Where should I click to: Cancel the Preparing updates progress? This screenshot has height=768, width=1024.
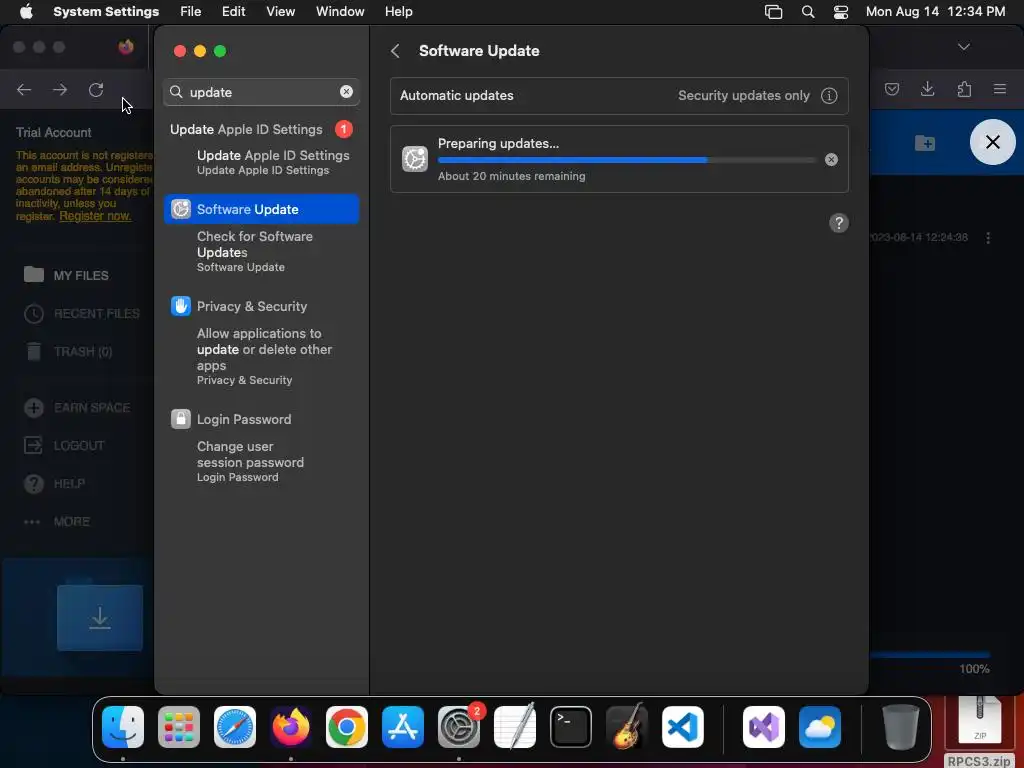pyautogui.click(x=831, y=159)
